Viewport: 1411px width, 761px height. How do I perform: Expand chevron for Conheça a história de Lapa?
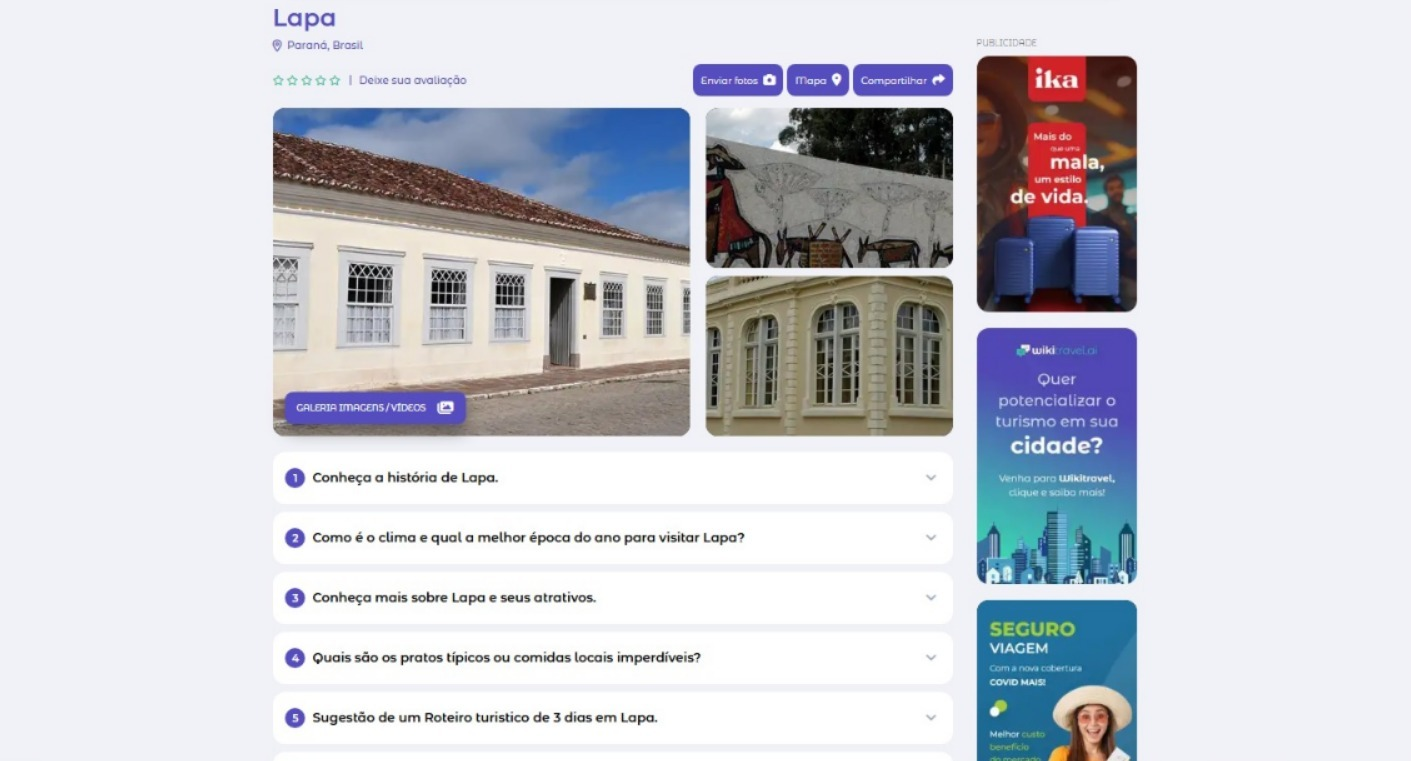931,478
